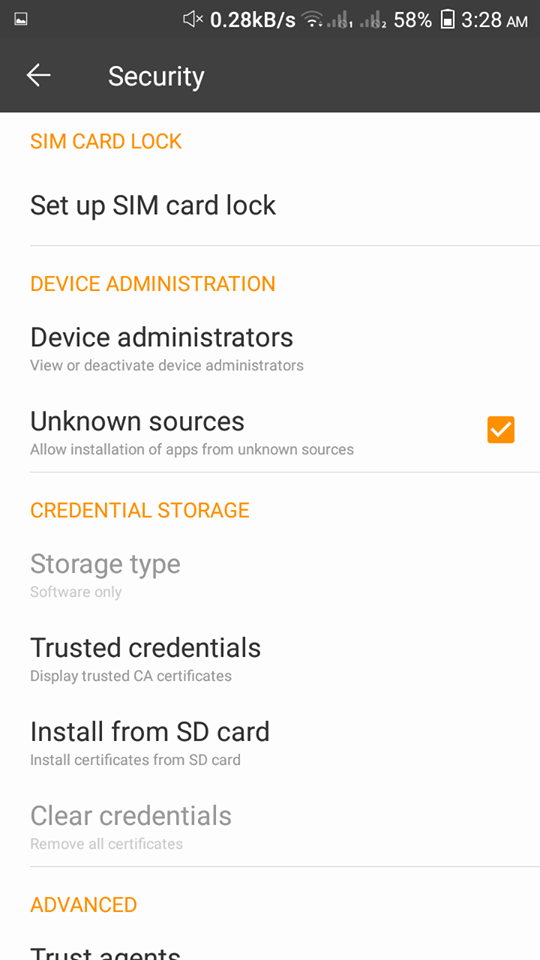Select the Unknown sources row label
This screenshot has height=960, width=540.
[x=137, y=421]
